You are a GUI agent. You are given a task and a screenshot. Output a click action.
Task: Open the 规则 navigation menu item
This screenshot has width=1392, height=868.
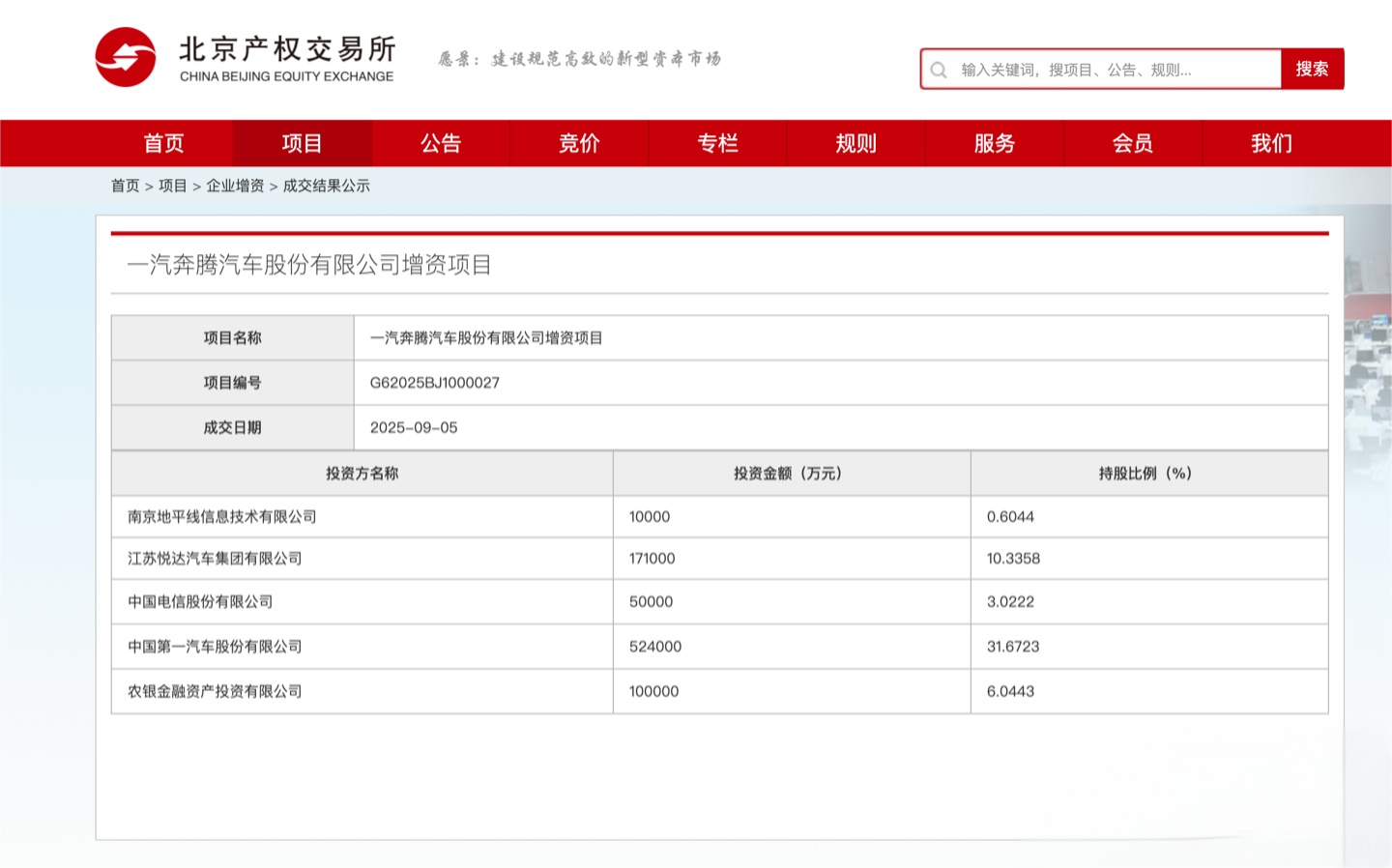855,143
